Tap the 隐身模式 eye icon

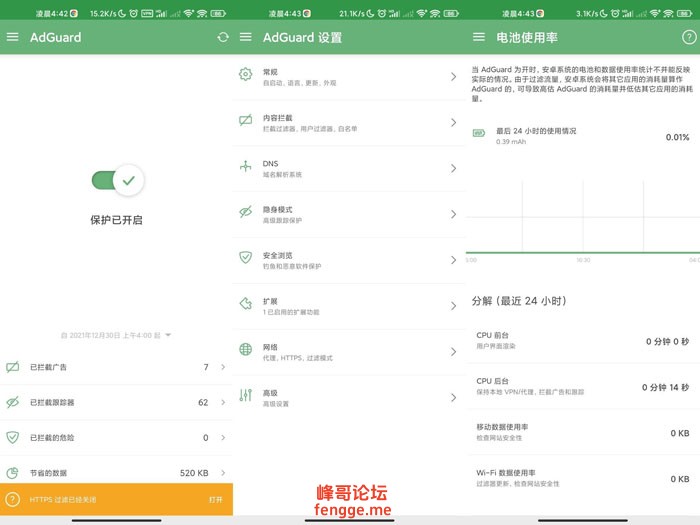tap(246, 212)
